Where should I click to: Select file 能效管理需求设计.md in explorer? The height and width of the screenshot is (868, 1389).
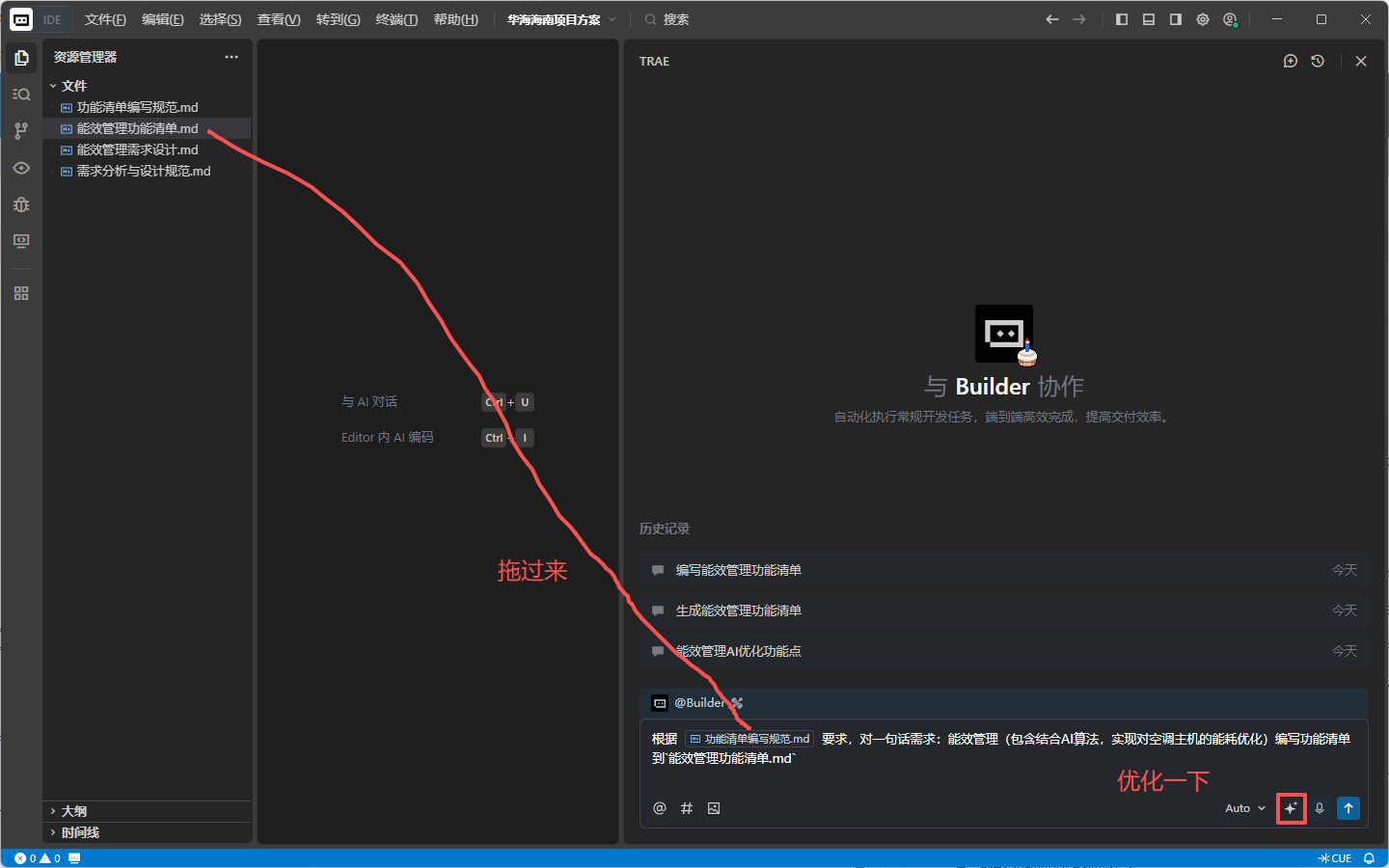click(x=137, y=149)
